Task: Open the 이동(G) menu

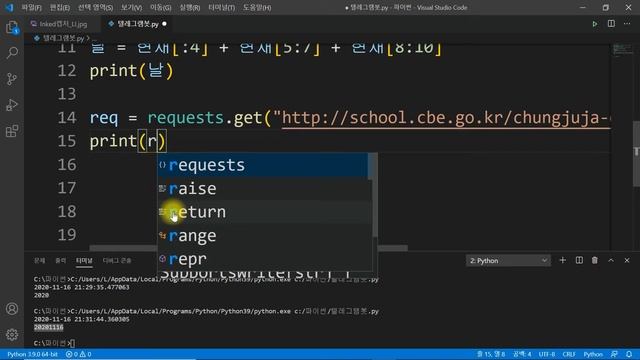Action: coord(161,8)
